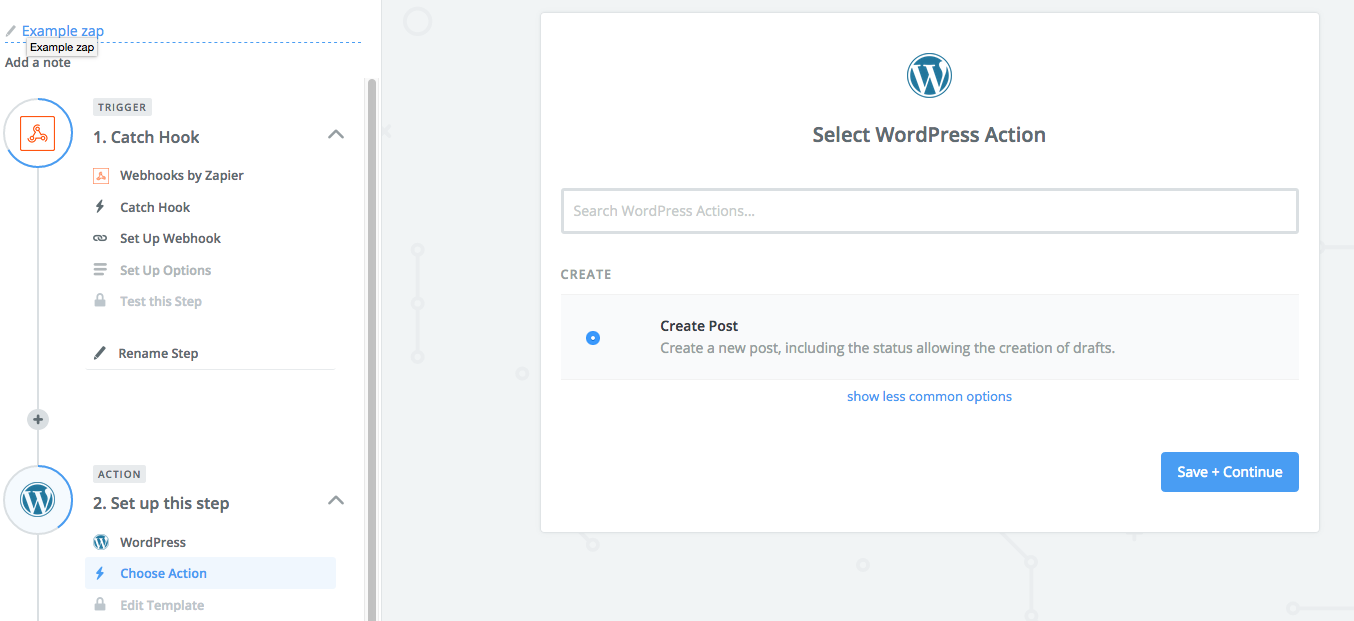Screen dimensions: 1354x621
Task: Click the pencil icon beside Example zap
Action: click(11, 31)
